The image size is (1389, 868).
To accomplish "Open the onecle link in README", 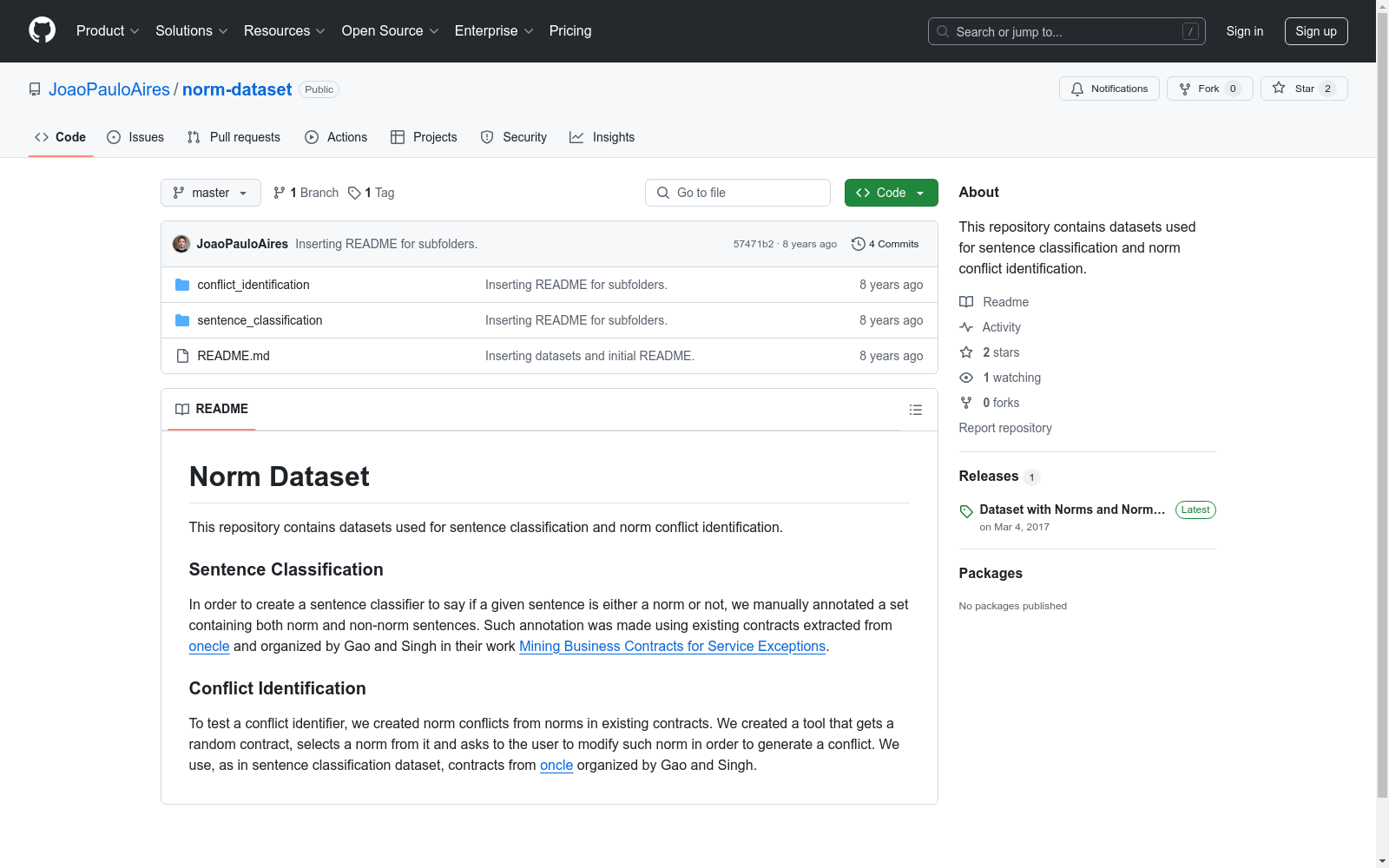I will coord(209,646).
